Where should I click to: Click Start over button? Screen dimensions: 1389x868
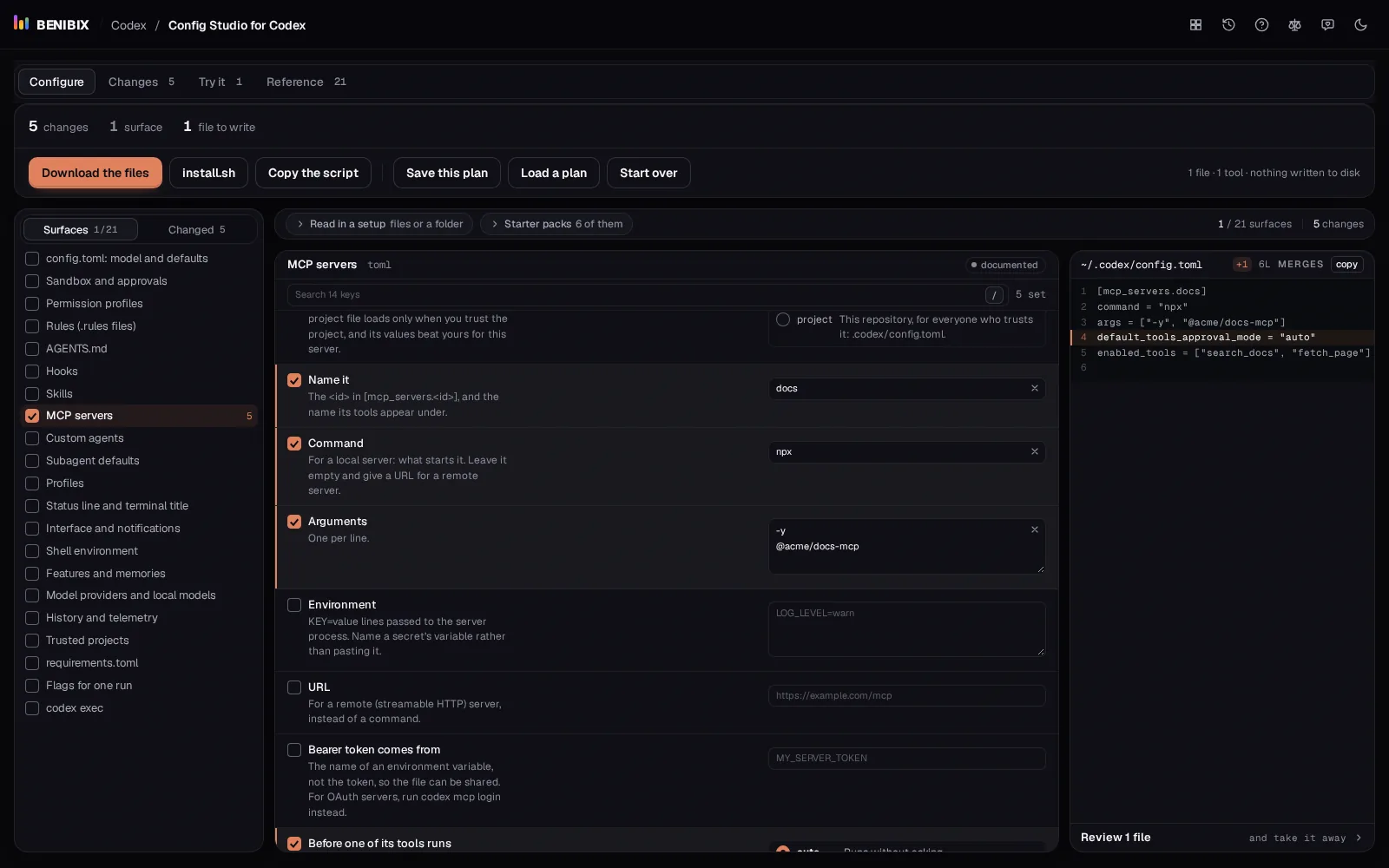648,173
